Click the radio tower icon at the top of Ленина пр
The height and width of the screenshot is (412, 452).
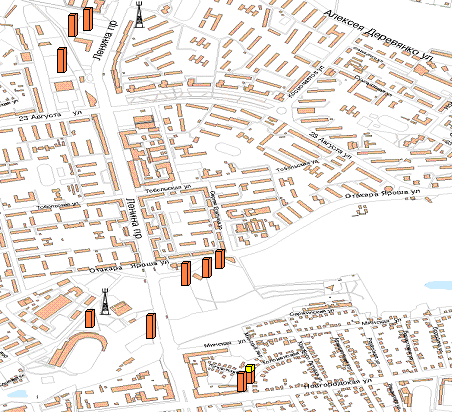[x=139, y=15]
